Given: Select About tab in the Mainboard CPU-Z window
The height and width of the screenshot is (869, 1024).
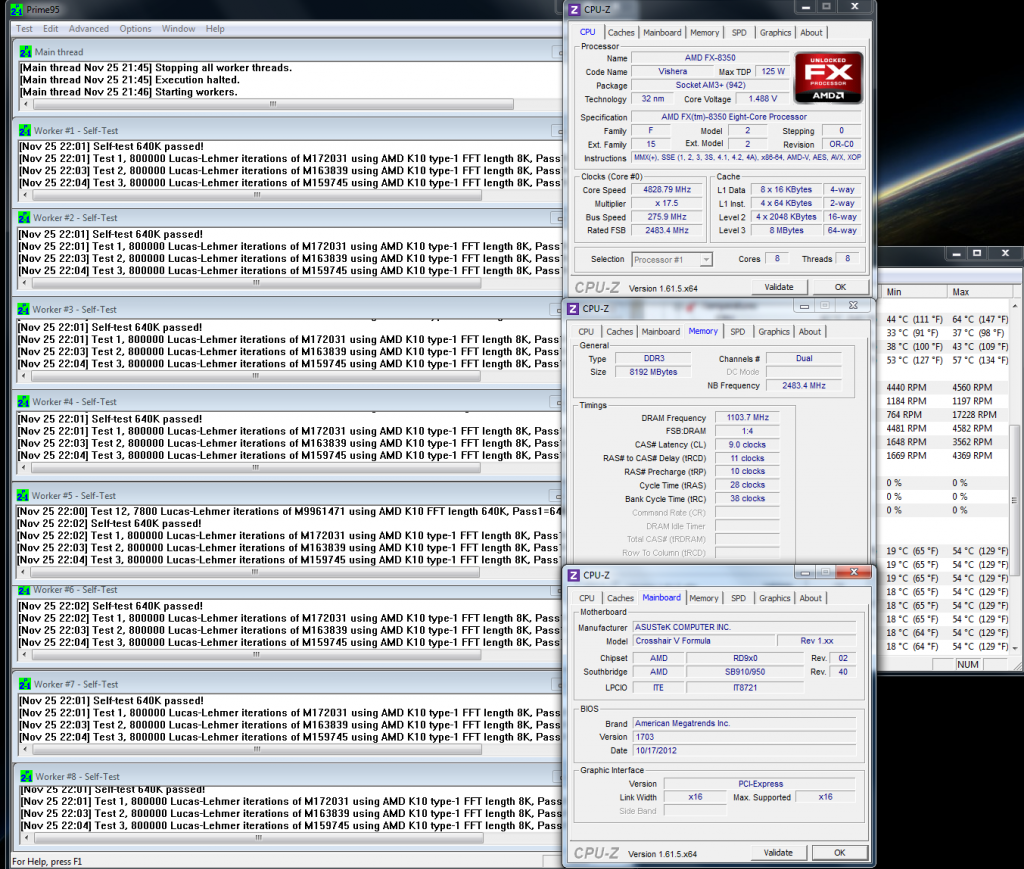Looking at the screenshot, I should 810,598.
